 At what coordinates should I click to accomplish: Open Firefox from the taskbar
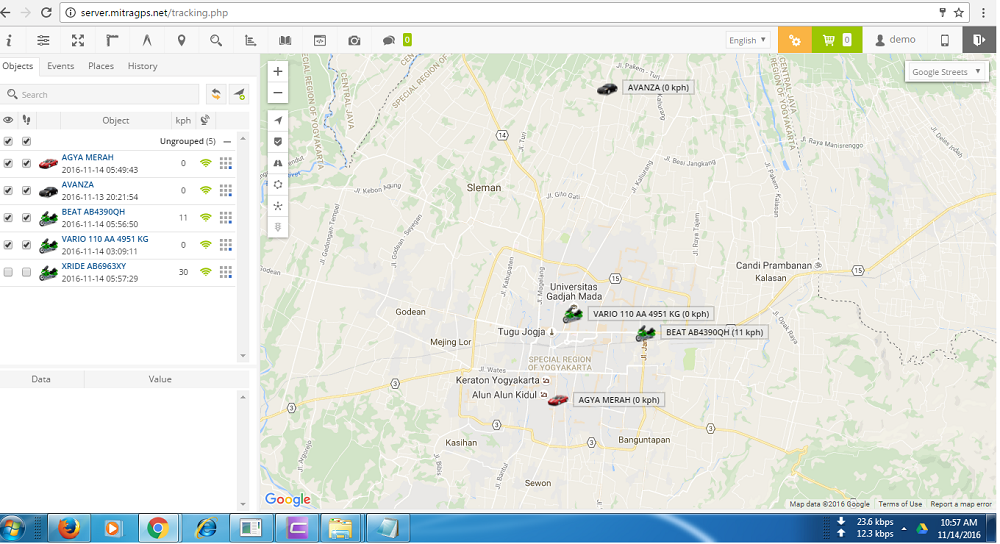point(69,529)
